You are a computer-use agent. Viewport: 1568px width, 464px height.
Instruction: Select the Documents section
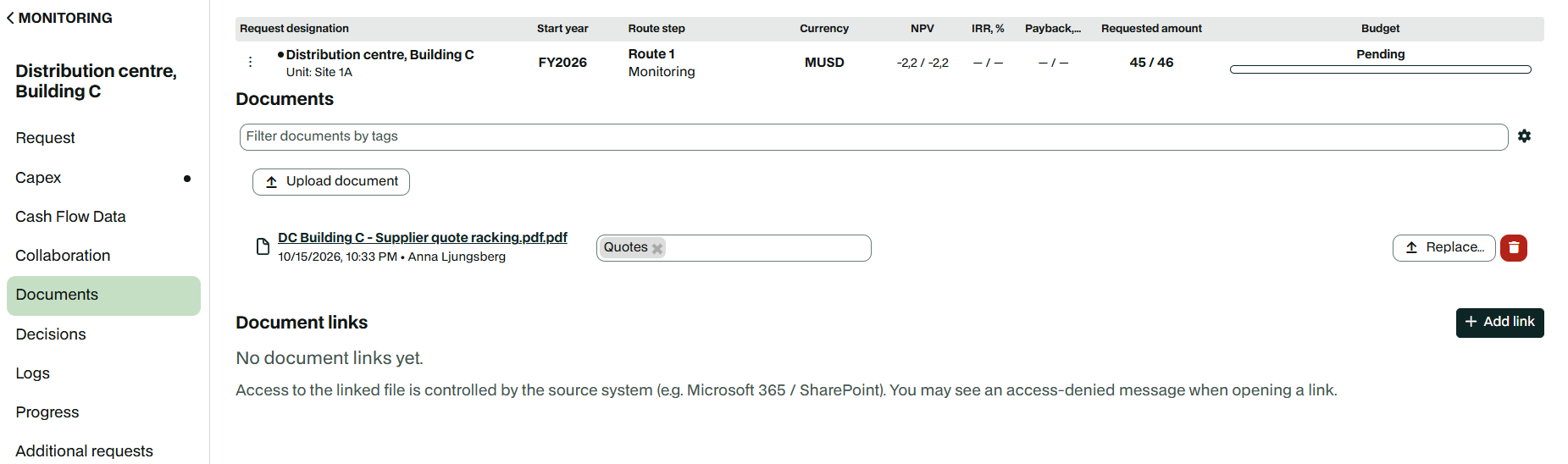tap(103, 296)
